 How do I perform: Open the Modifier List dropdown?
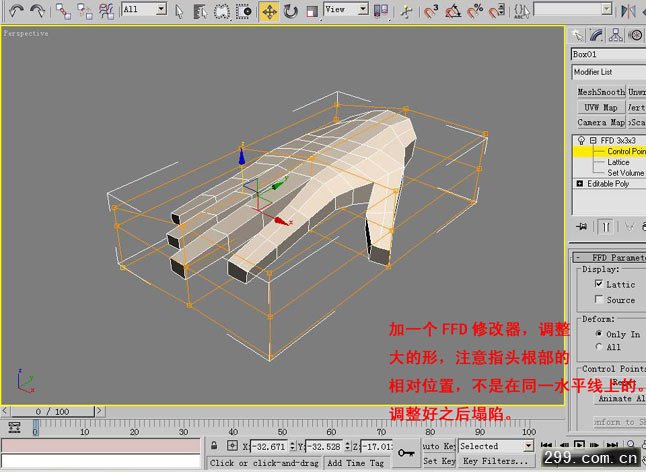[609, 72]
